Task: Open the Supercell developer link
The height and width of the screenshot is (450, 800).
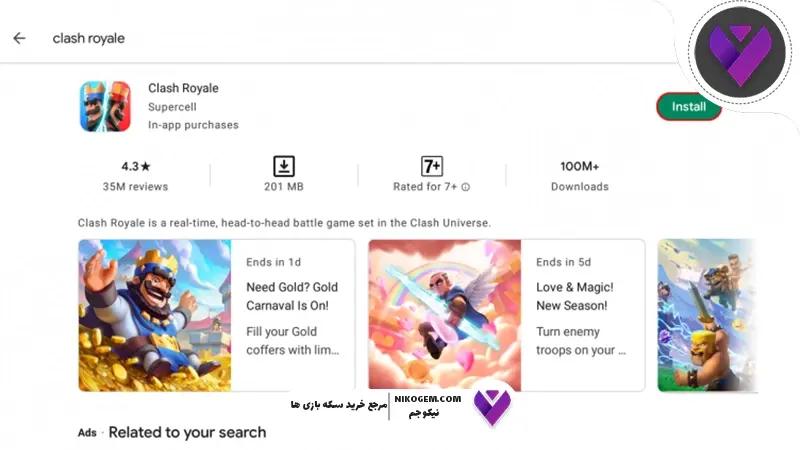Action: coord(172,107)
